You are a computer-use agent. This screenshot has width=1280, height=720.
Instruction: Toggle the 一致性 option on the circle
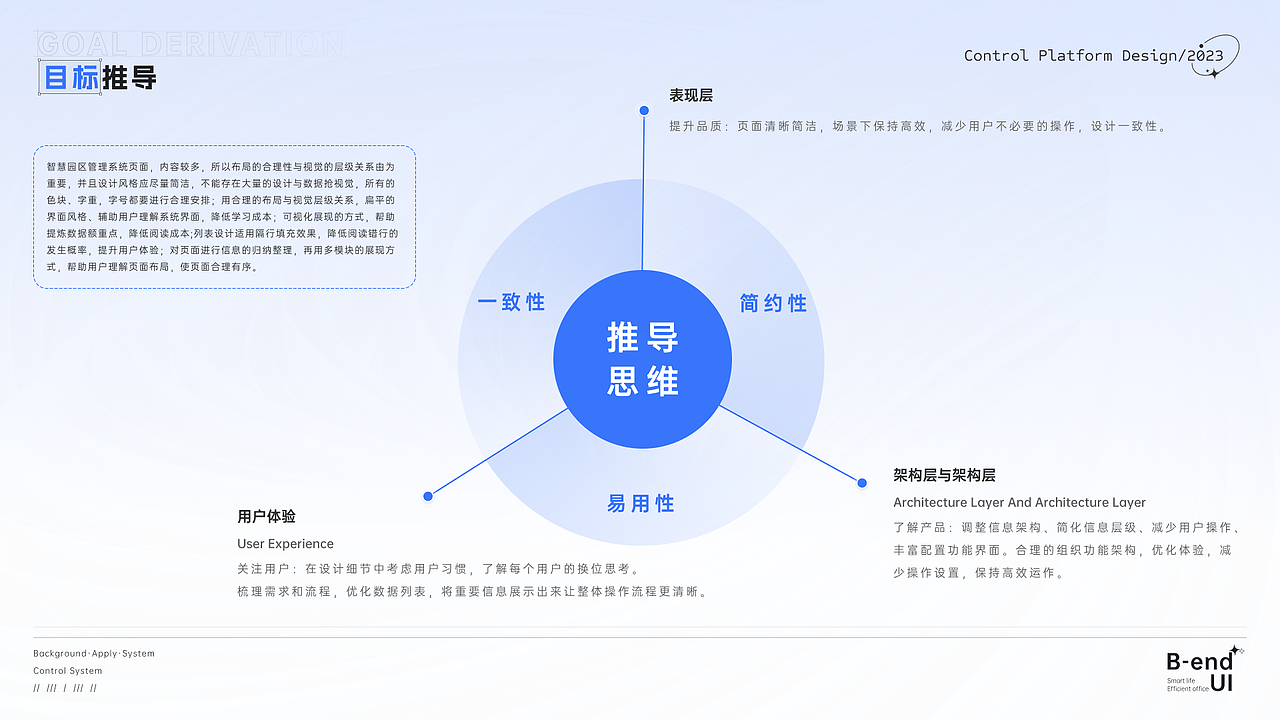pyautogui.click(x=513, y=303)
